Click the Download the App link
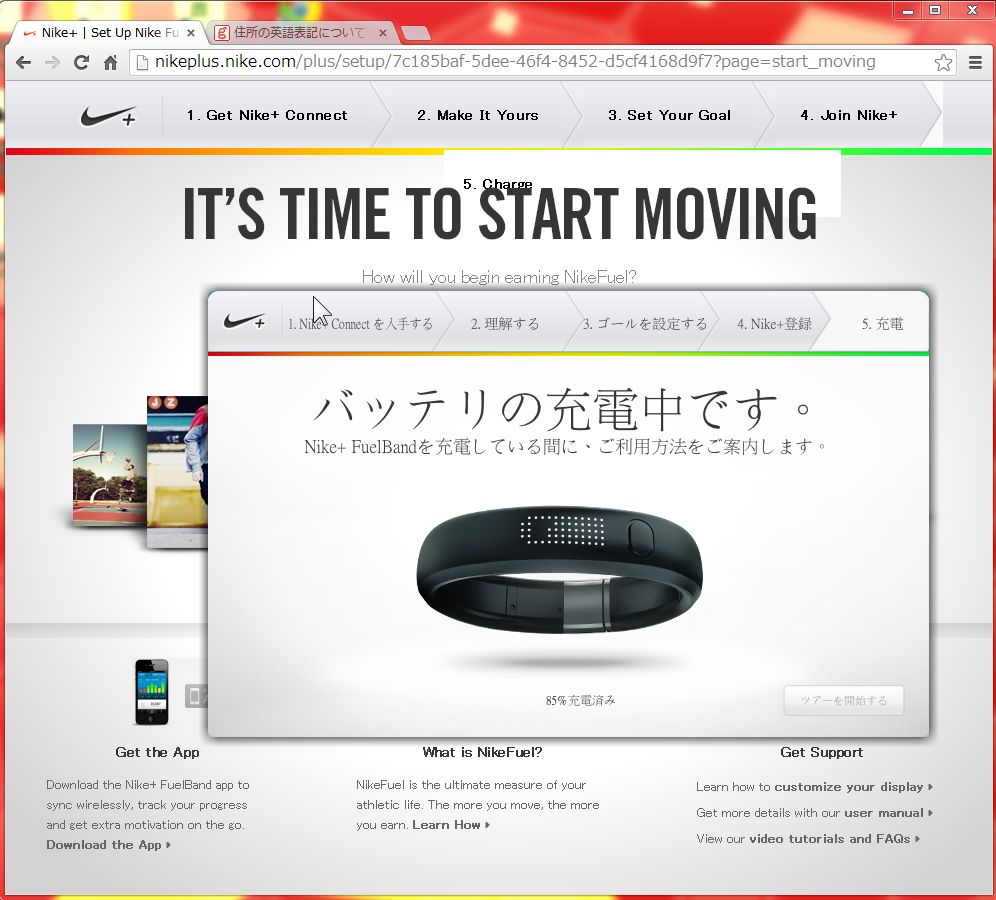The image size is (996, 900). pyautogui.click(x=108, y=845)
